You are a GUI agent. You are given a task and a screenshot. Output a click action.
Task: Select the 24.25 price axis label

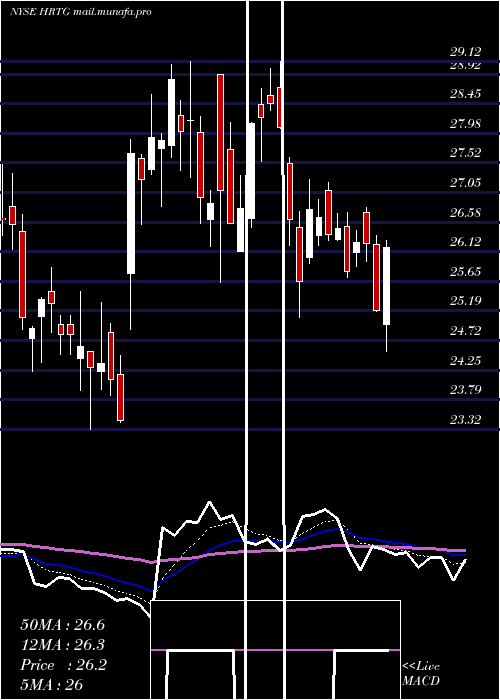click(466, 360)
